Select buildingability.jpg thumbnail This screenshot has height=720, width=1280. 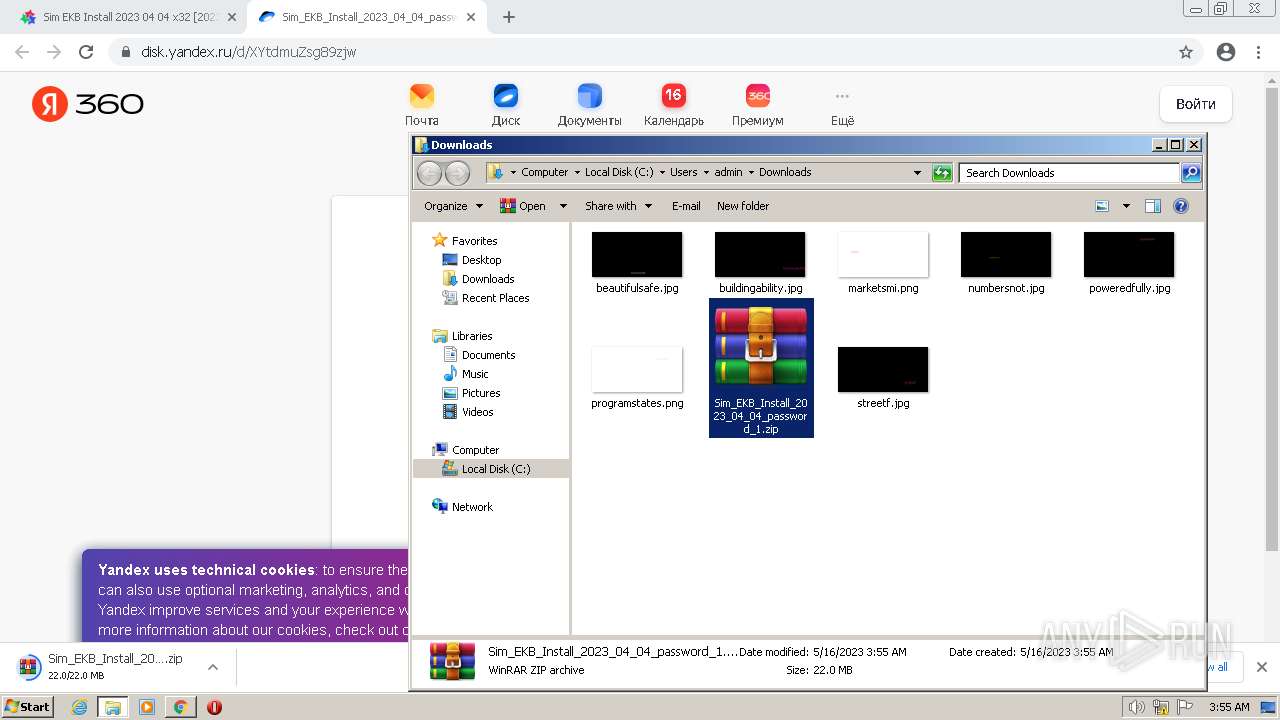760,255
